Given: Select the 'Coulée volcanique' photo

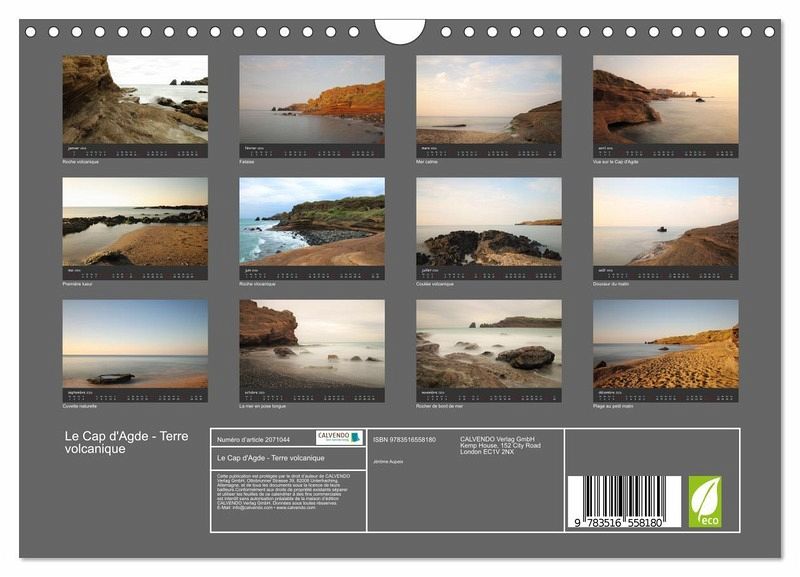Looking at the screenshot, I should [489, 221].
